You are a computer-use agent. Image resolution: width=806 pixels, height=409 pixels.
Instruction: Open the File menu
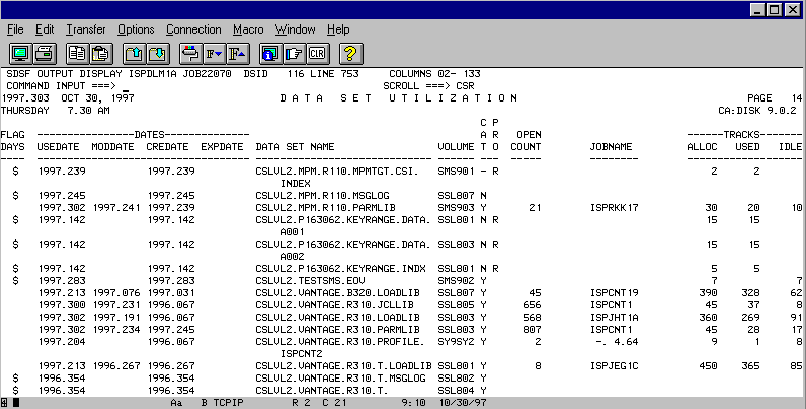[x=15, y=30]
